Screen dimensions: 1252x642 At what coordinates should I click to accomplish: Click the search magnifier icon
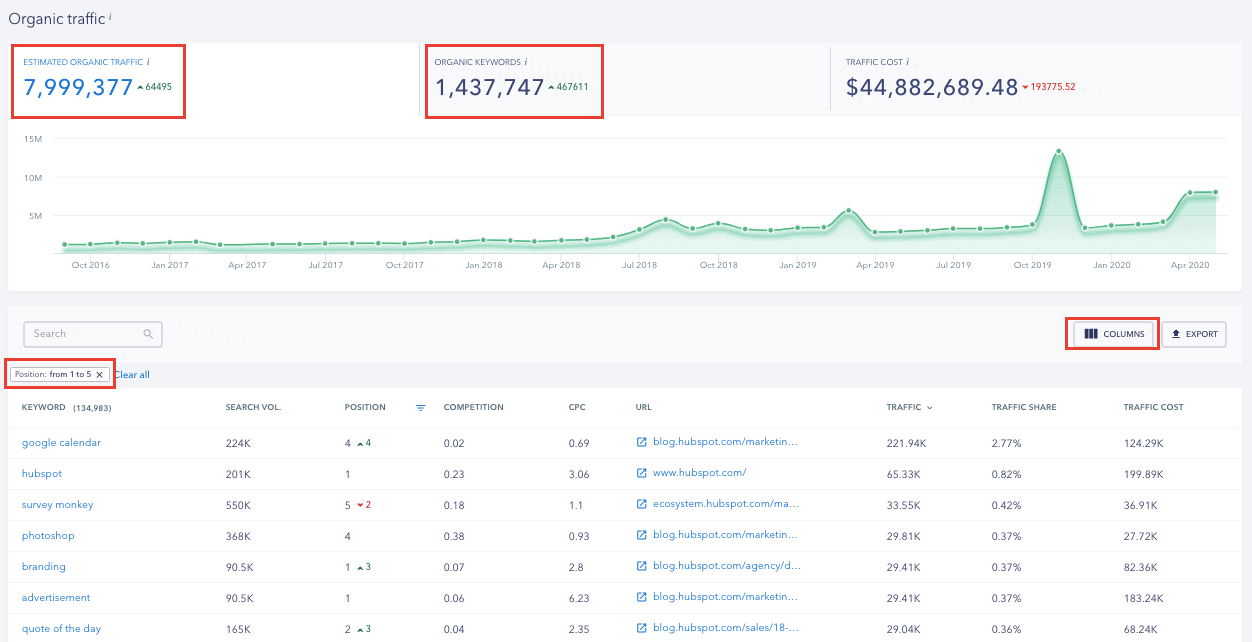[148, 334]
